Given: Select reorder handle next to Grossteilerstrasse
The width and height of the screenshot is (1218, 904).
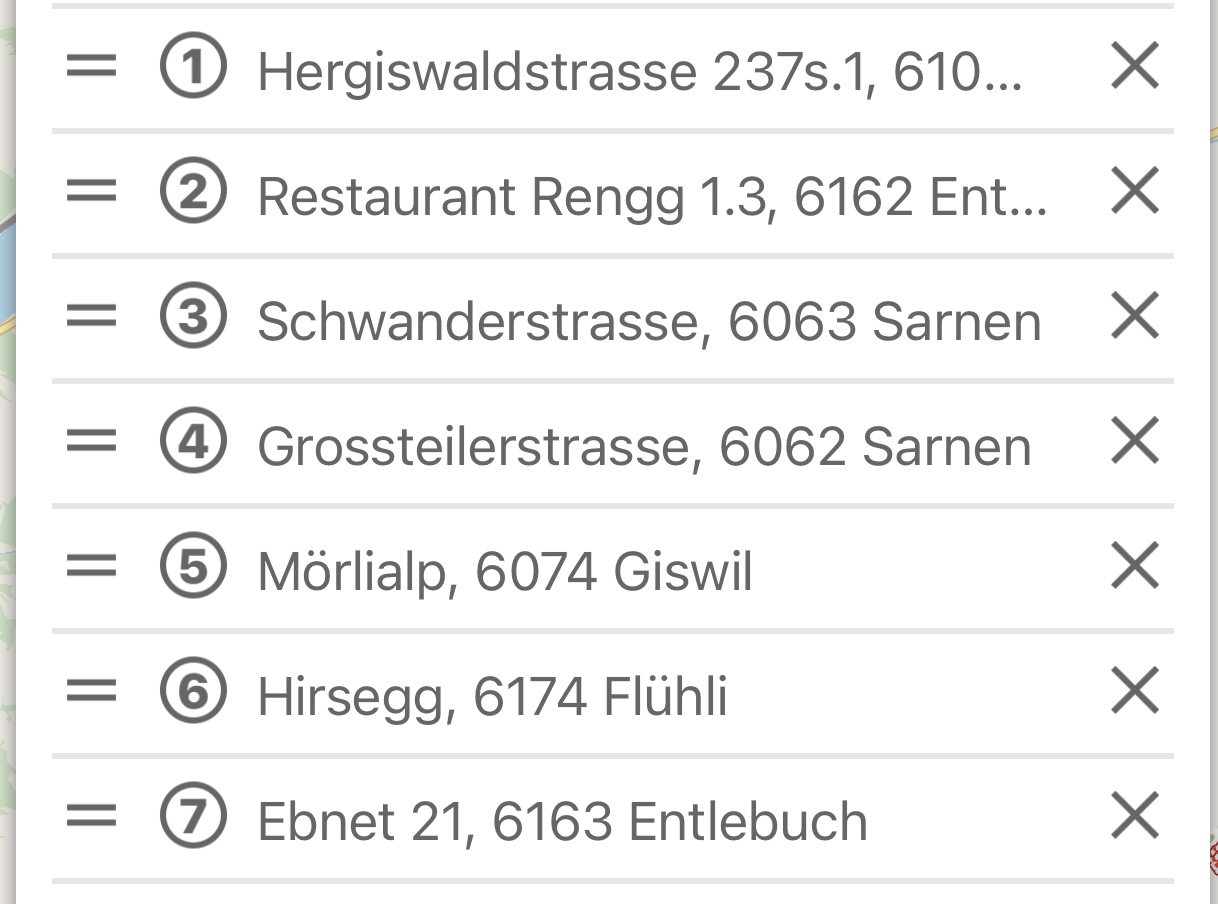Looking at the screenshot, I should 91,441.
